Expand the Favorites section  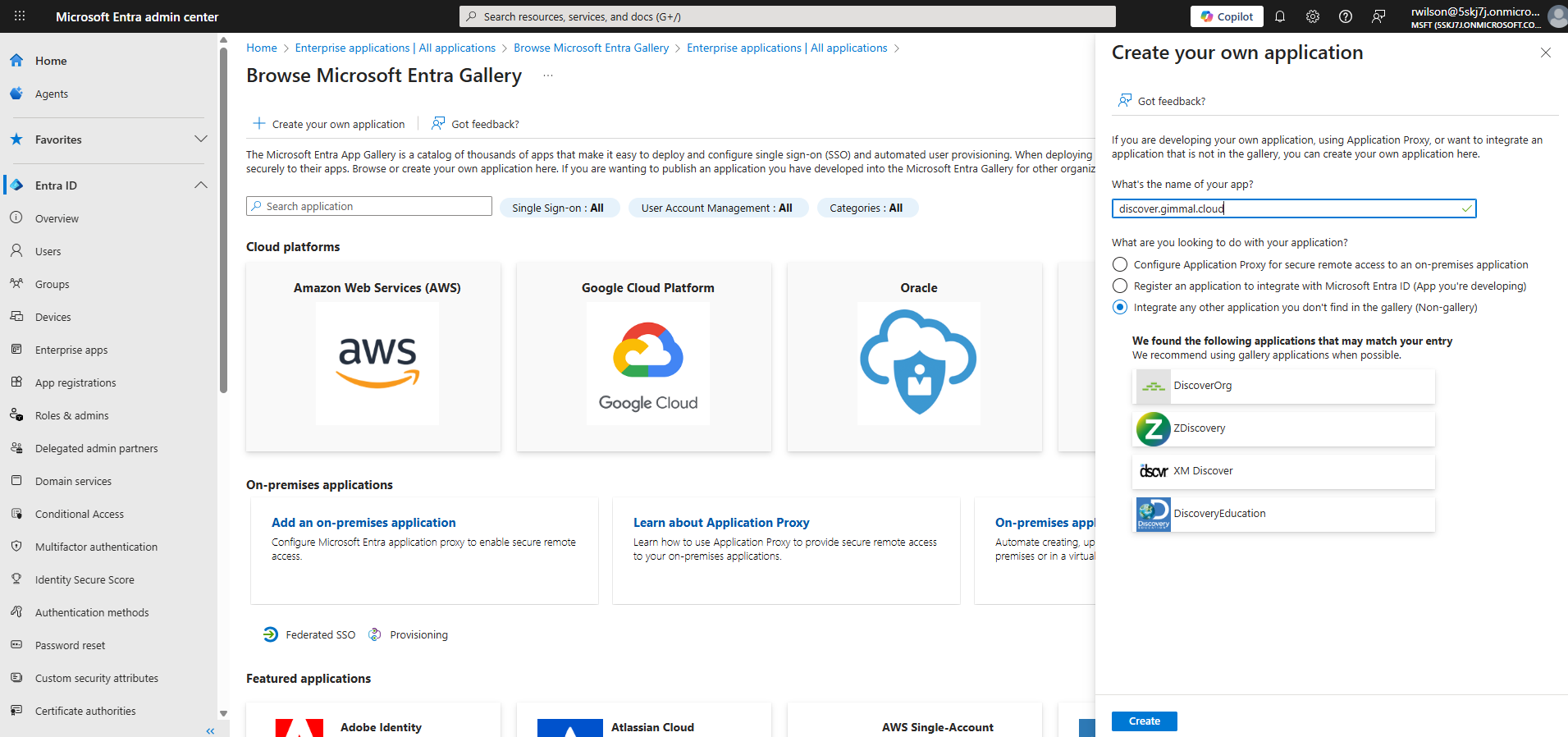[200, 140]
